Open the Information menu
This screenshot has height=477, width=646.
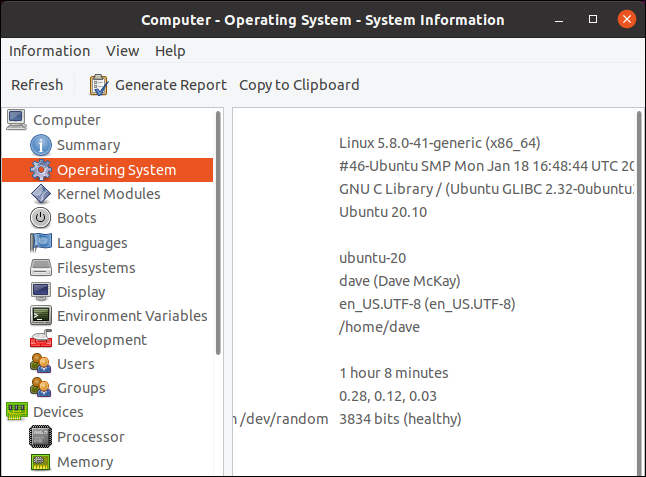tap(49, 51)
